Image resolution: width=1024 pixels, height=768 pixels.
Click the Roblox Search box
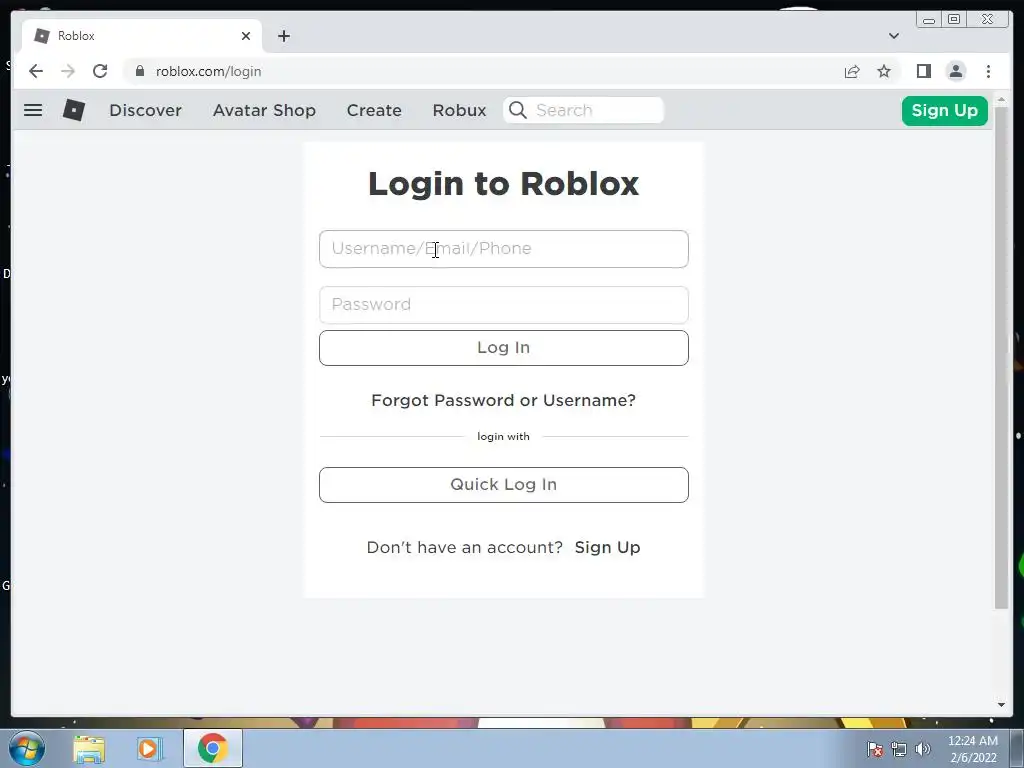pyautogui.click(x=584, y=110)
